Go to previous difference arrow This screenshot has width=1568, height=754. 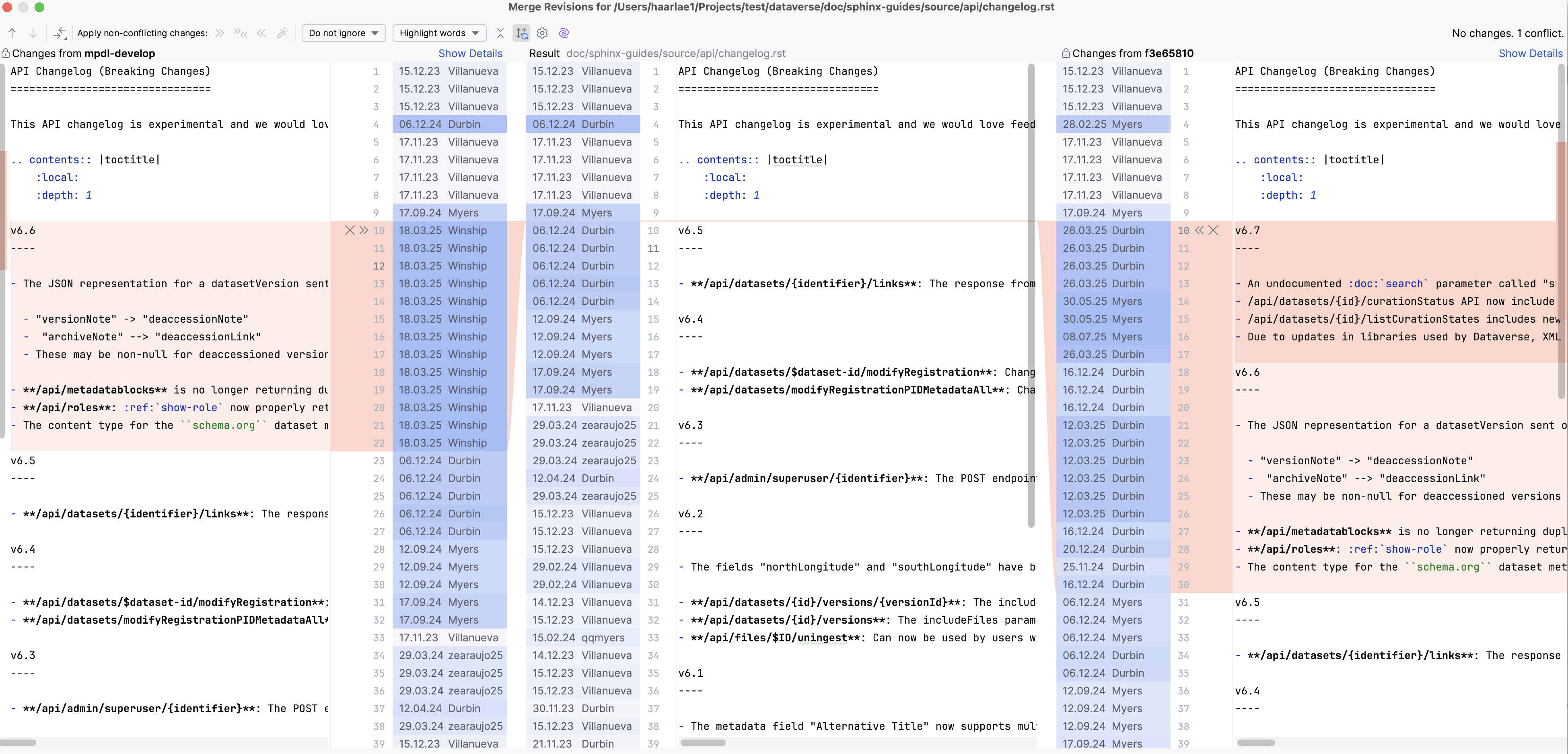click(x=12, y=33)
